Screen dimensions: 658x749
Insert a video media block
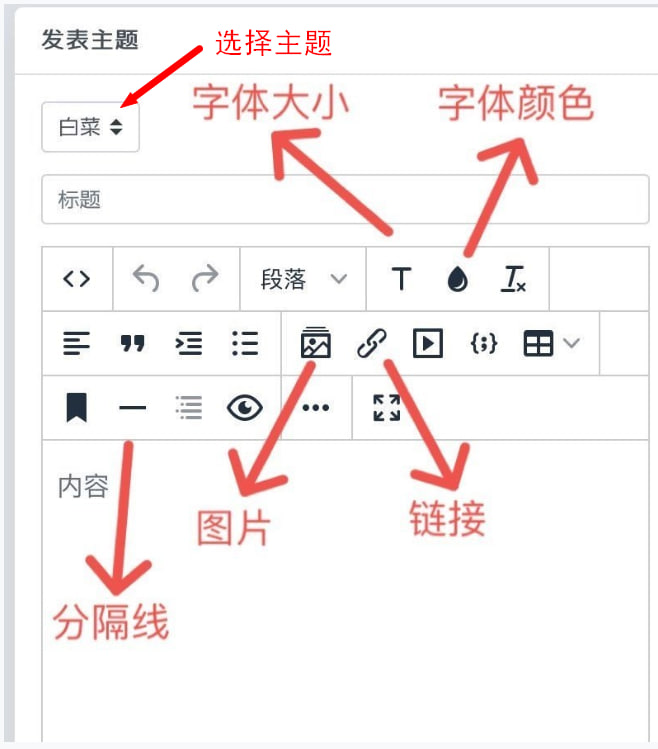[428, 343]
